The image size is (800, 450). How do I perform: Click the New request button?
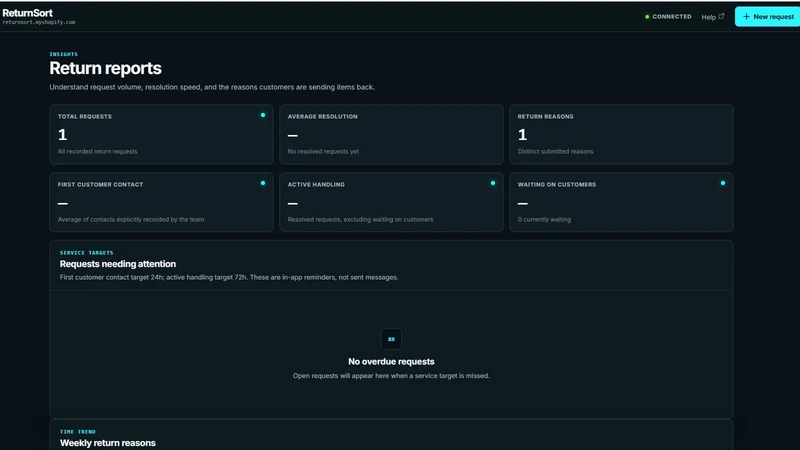click(767, 17)
